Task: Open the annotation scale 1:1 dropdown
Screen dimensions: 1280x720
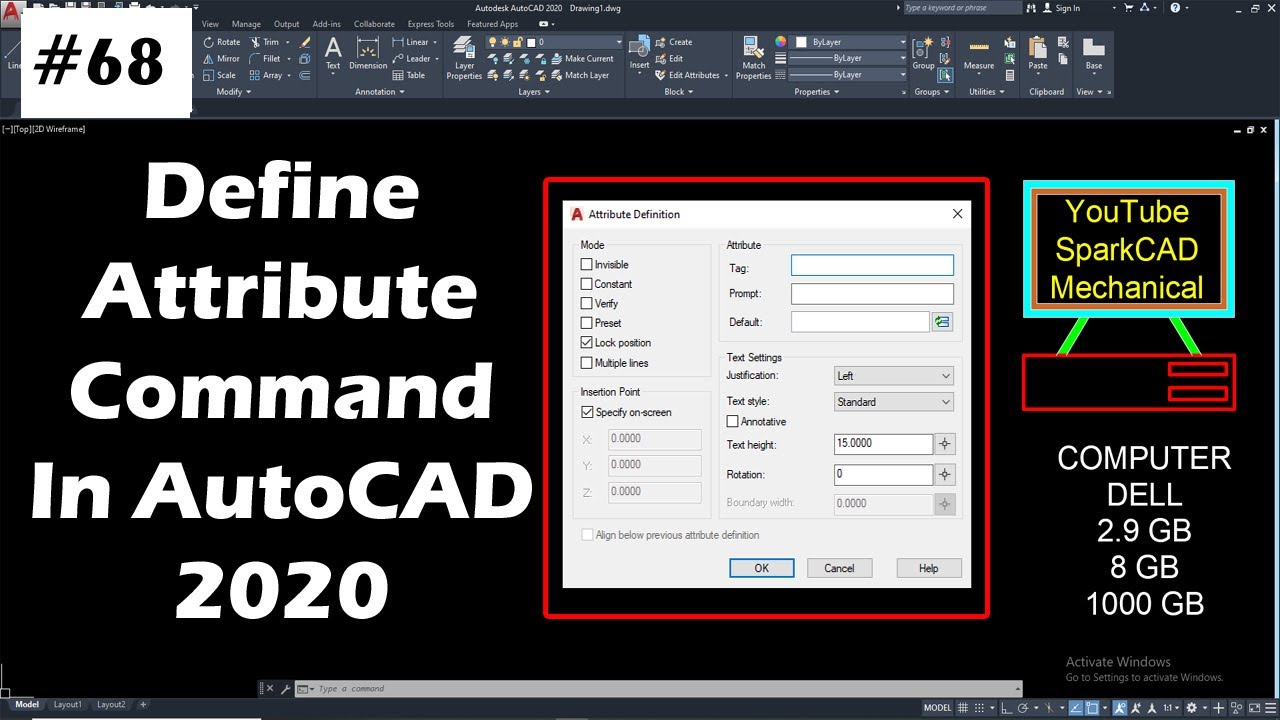Action: pos(1170,707)
